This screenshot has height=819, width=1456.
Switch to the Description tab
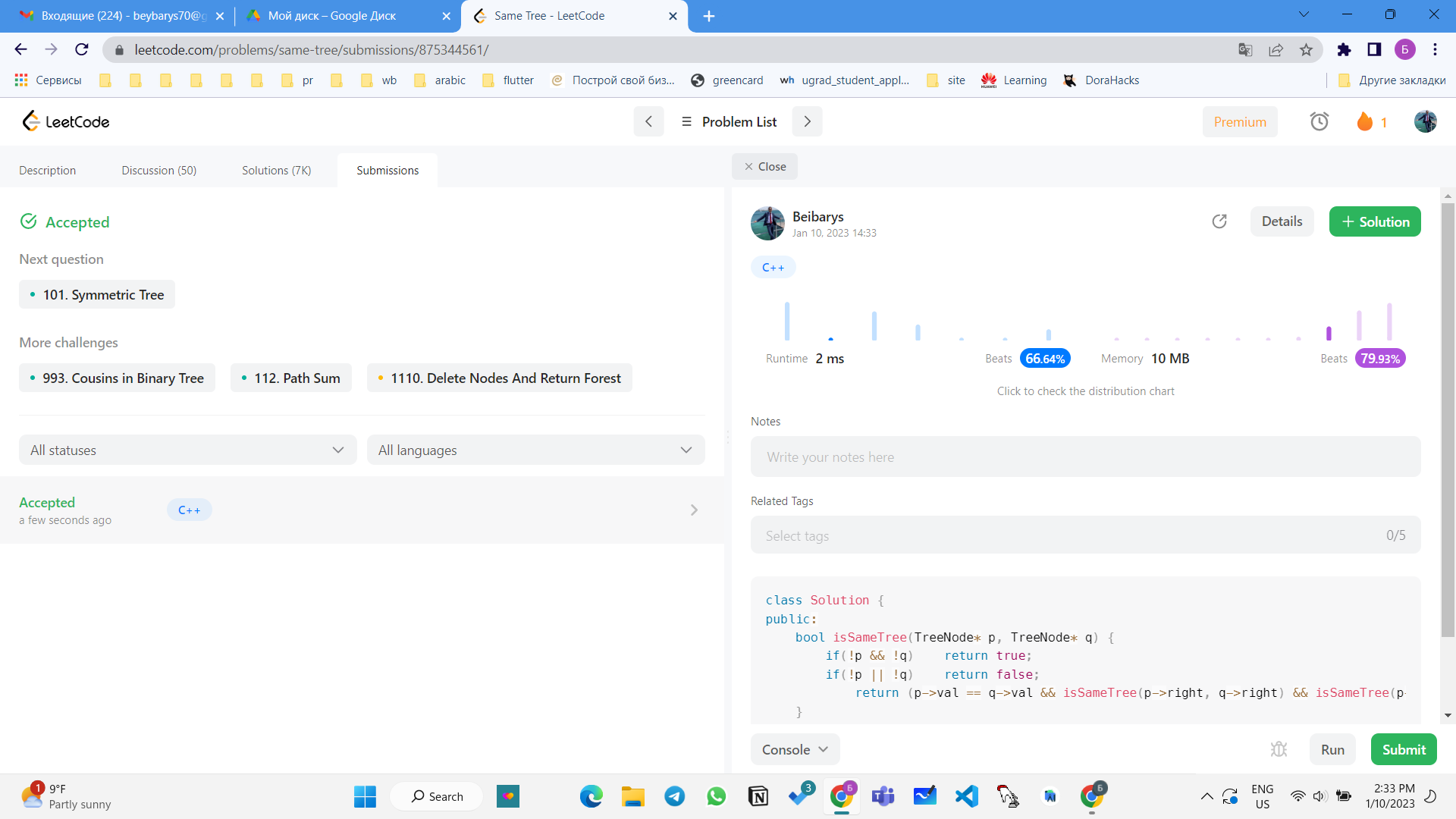[x=47, y=171]
